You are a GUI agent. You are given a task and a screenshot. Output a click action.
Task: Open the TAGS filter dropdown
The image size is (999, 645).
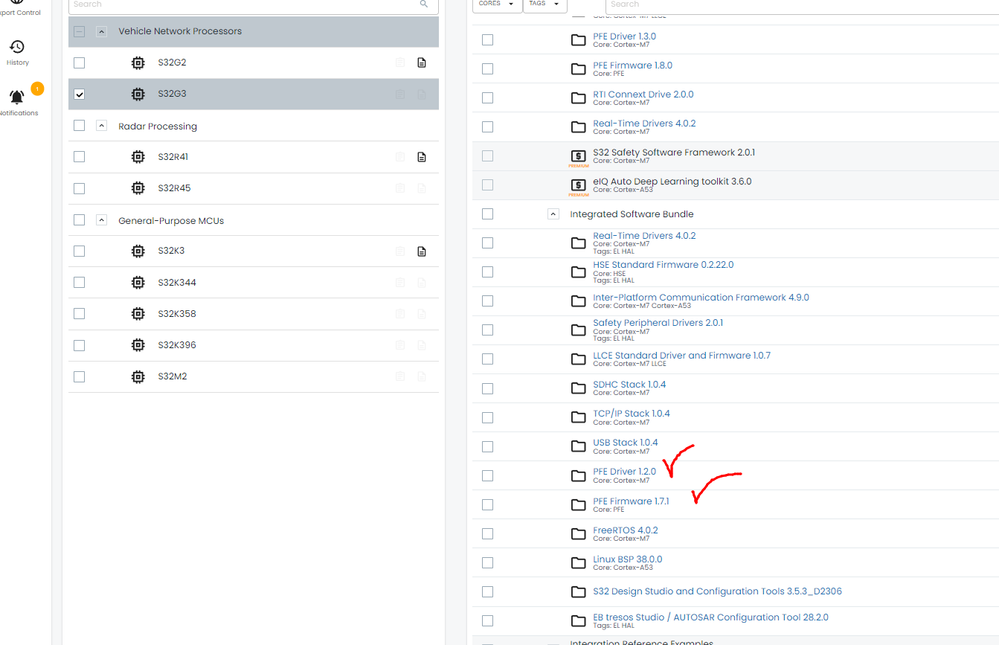545,5
